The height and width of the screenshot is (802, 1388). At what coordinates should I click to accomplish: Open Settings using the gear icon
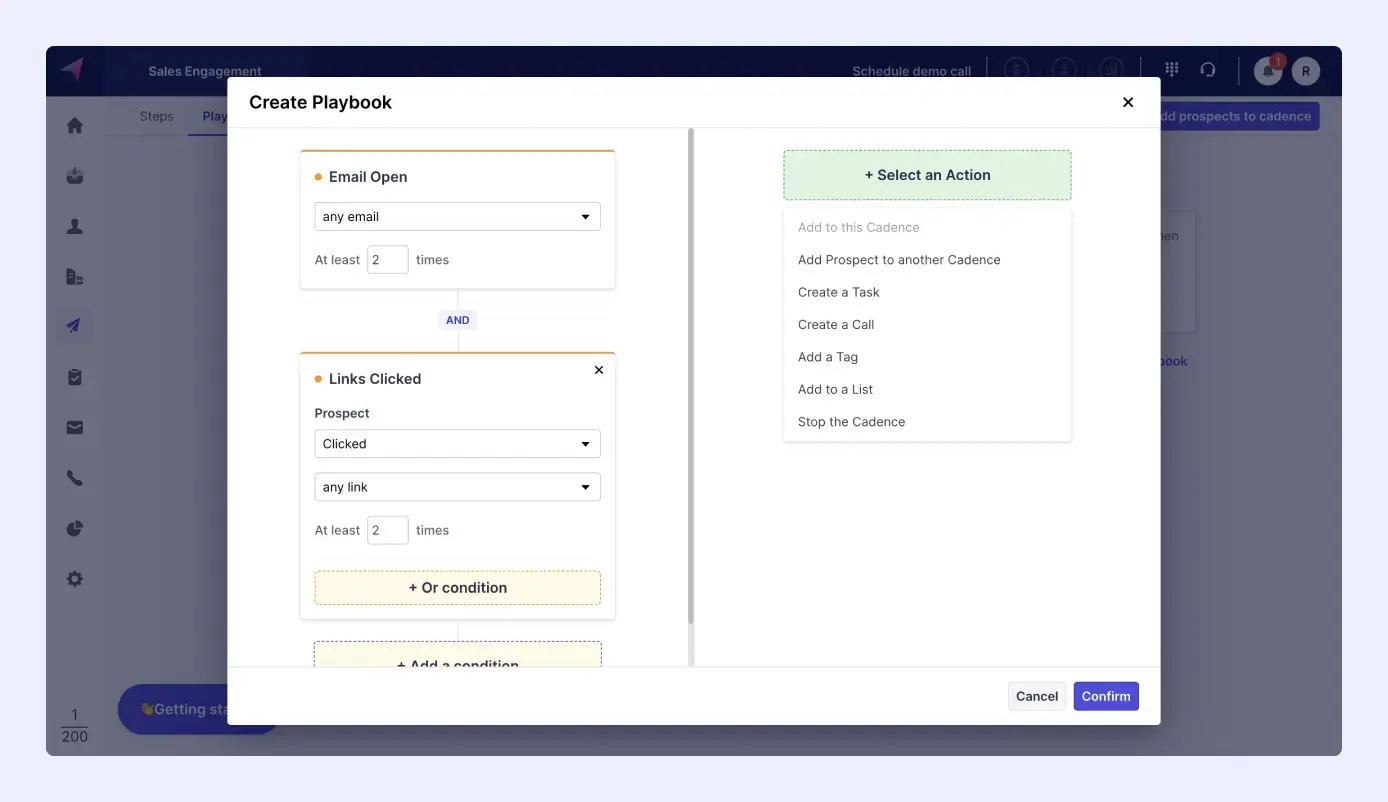pyautogui.click(x=74, y=578)
